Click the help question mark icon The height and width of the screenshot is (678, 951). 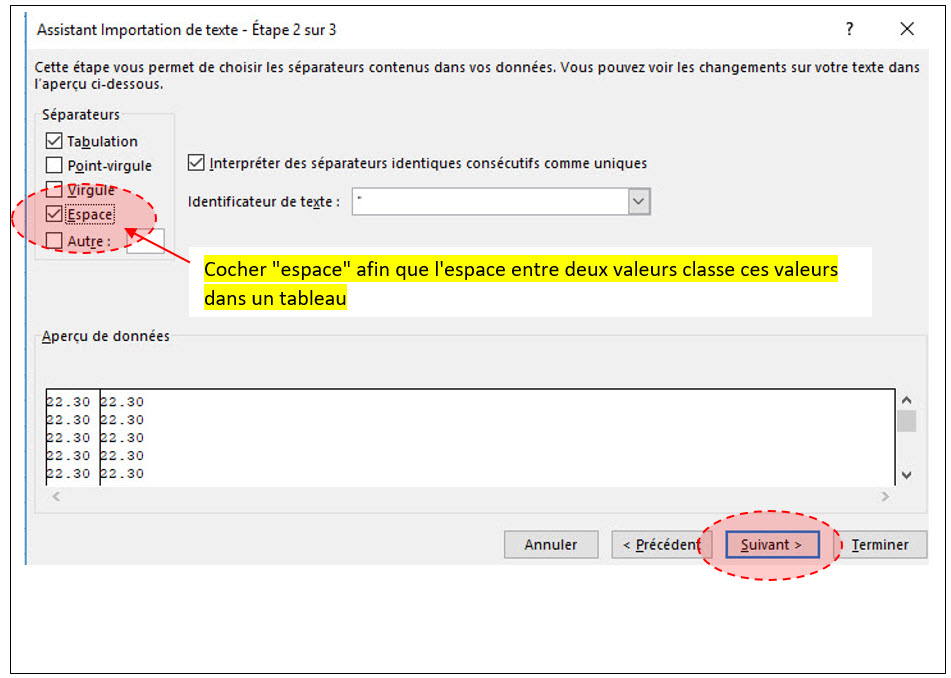(850, 29)
